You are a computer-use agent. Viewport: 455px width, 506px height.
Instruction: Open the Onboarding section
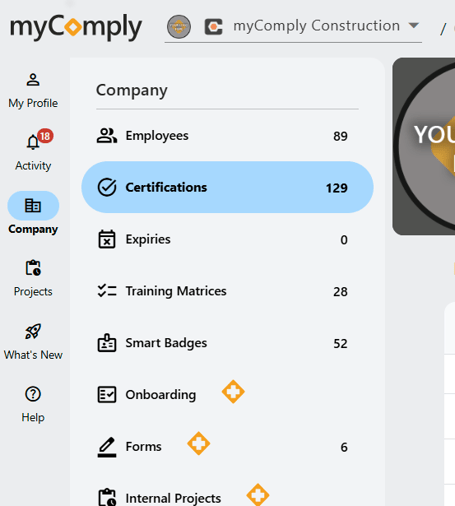pos(227,395)
